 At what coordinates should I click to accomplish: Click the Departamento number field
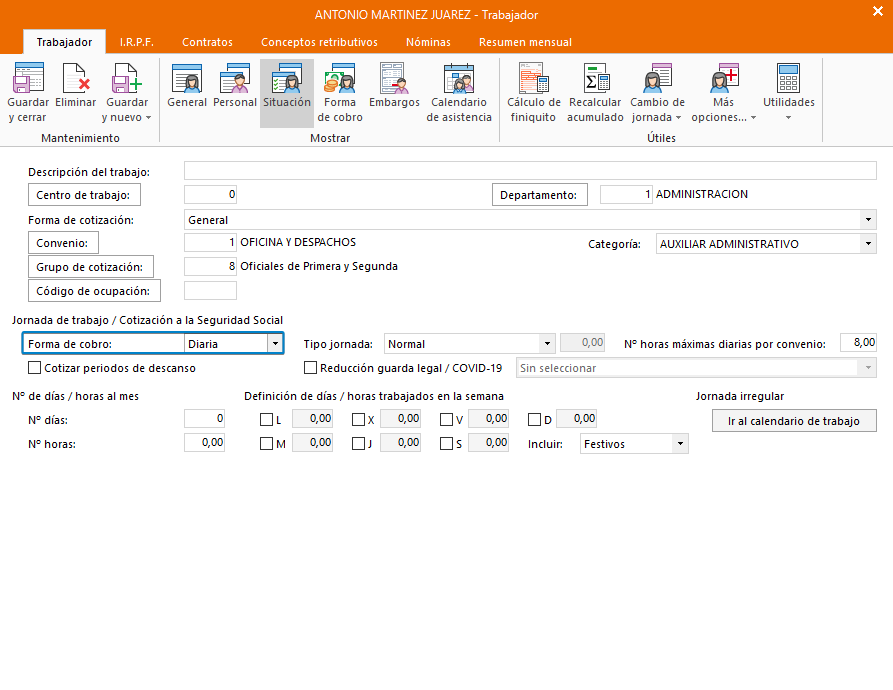(626, 195)
